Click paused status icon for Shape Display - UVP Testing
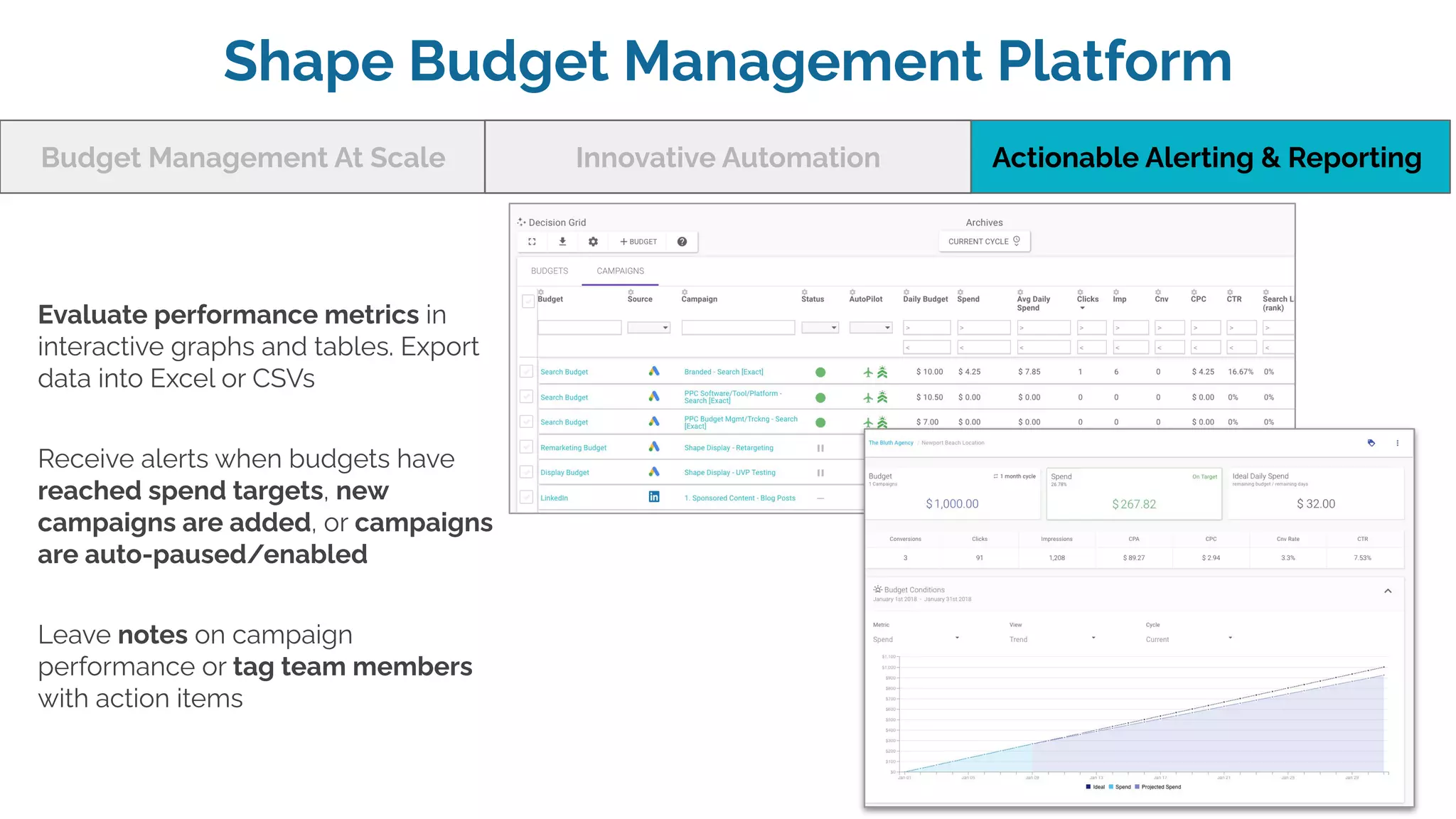Viewport: 1456px width, 819px height. point(820,473)
